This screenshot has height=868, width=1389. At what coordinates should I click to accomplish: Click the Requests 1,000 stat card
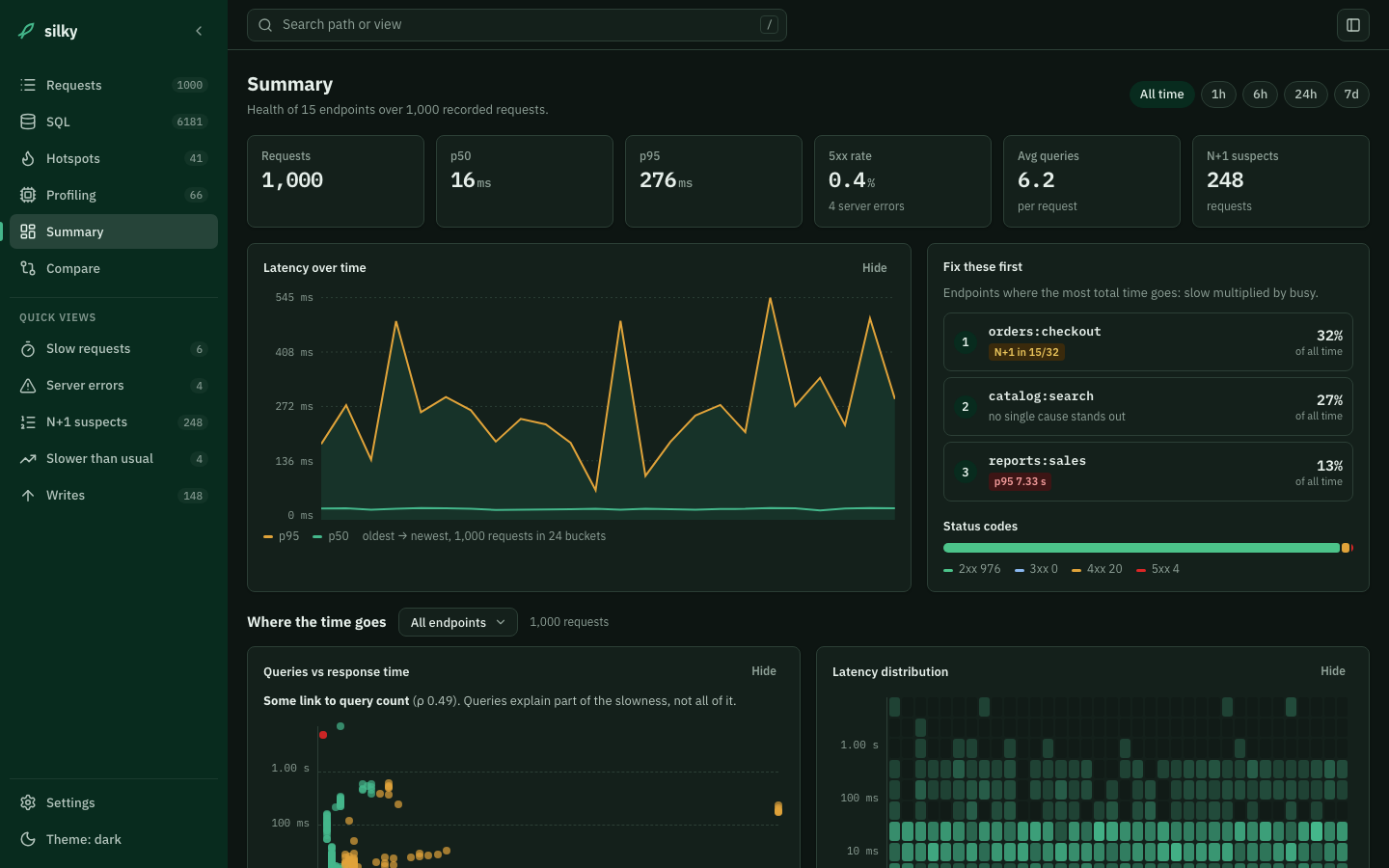336,181
